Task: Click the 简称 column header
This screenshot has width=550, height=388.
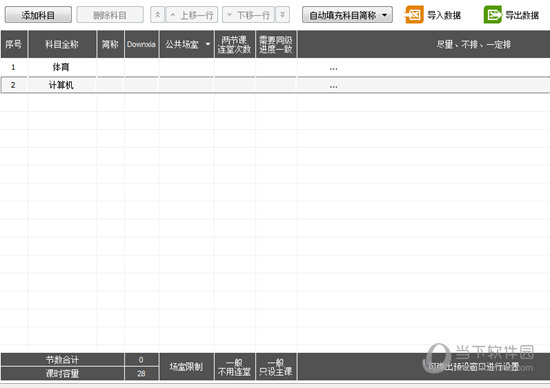Action: pos(110,44)
